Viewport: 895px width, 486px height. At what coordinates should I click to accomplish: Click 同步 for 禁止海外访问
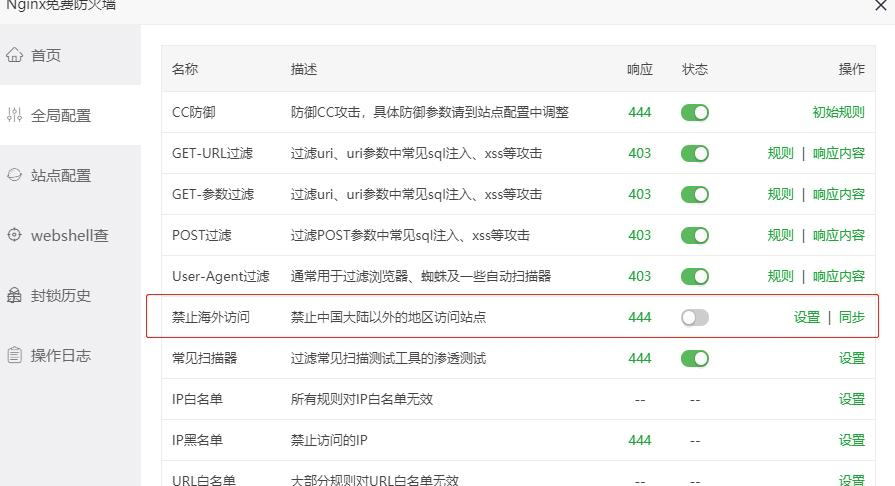coord(852,317)
